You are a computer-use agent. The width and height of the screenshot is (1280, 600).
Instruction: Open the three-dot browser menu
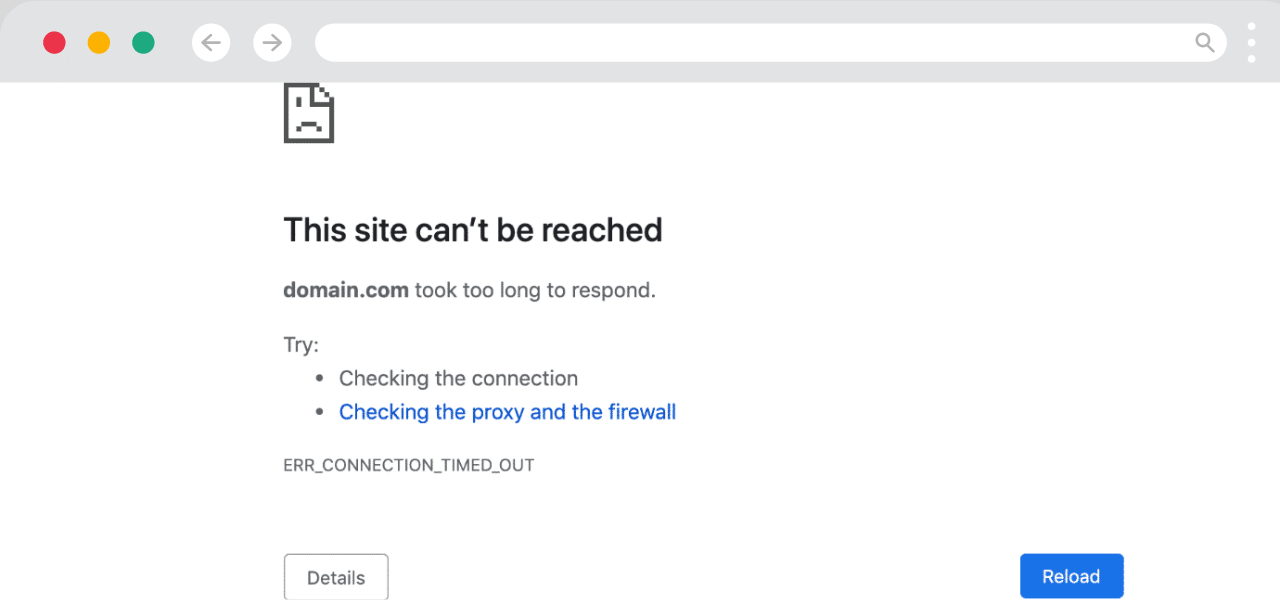click(1251, 42)
